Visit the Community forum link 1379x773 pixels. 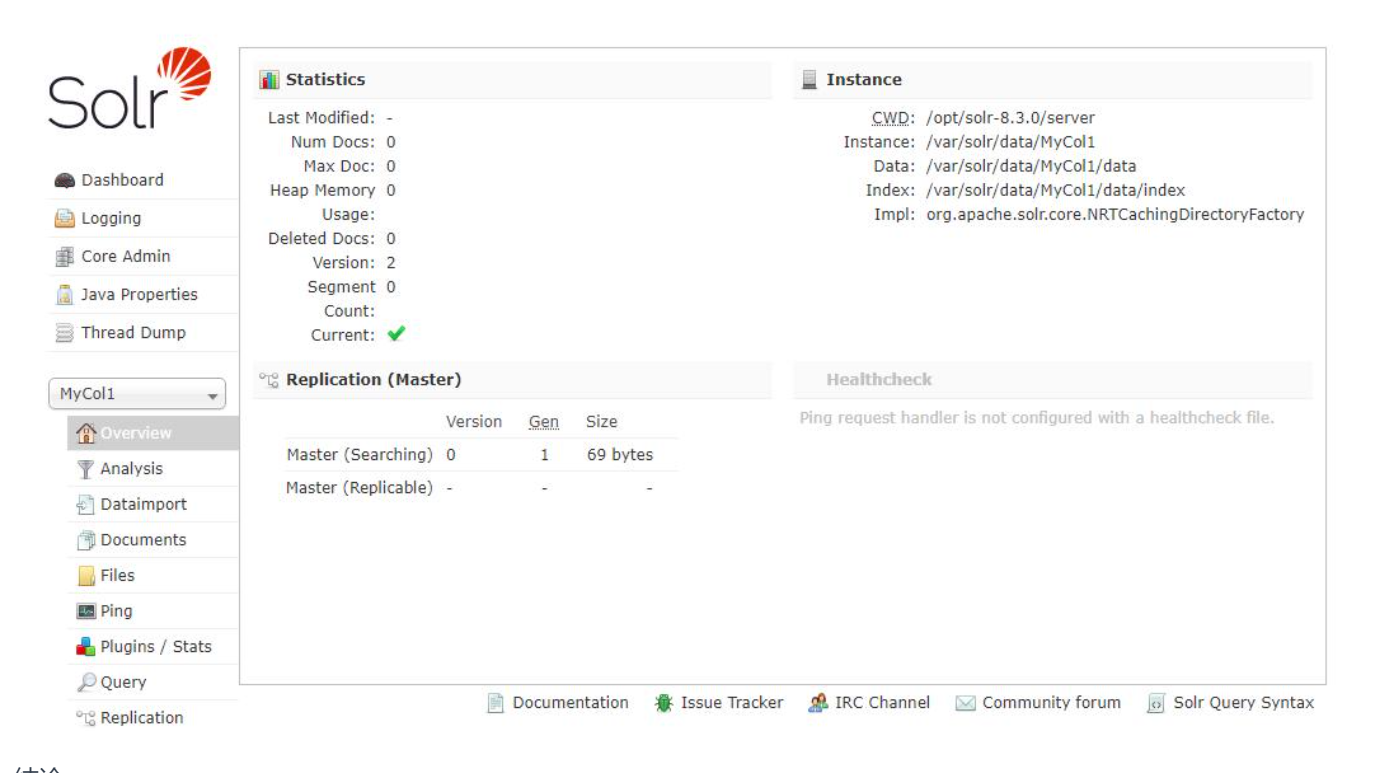pos(1051,703)
